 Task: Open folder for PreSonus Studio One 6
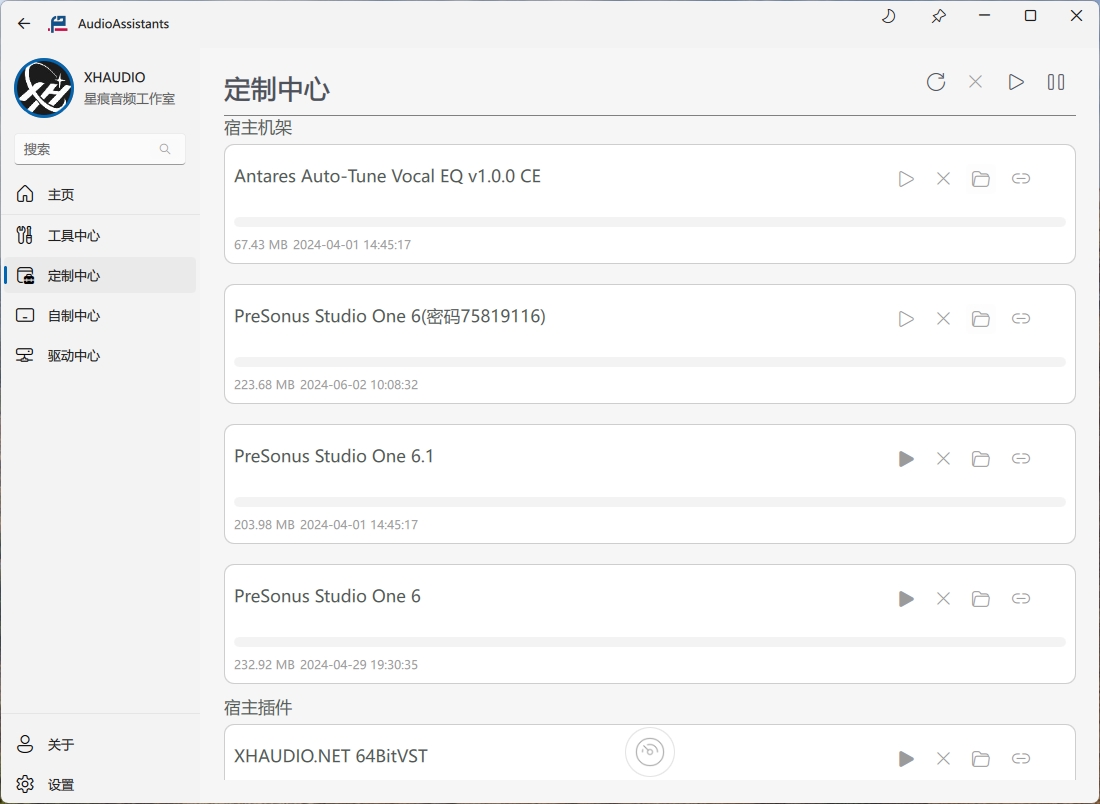coord(981,599)
